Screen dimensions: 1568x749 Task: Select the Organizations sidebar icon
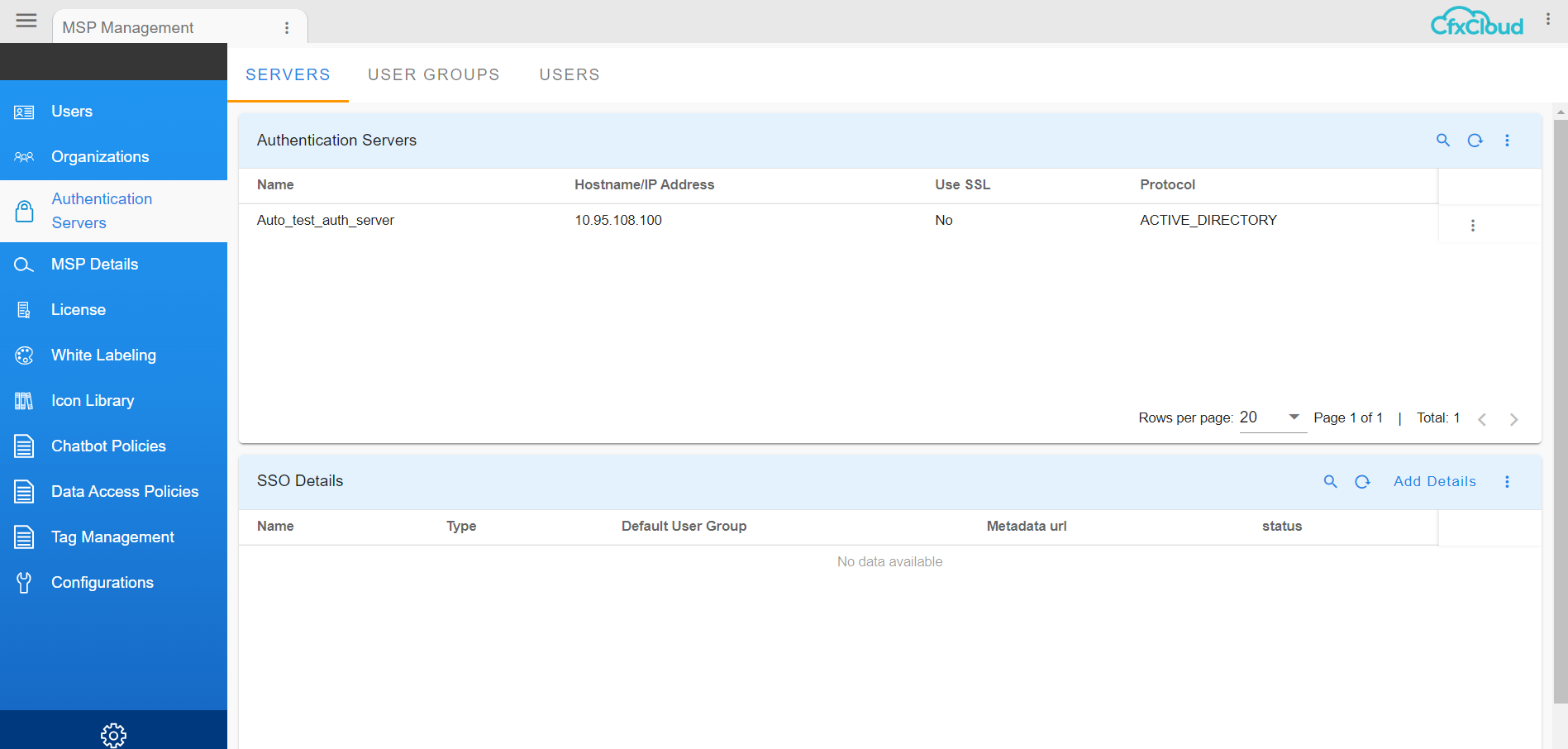click(24, 156)
